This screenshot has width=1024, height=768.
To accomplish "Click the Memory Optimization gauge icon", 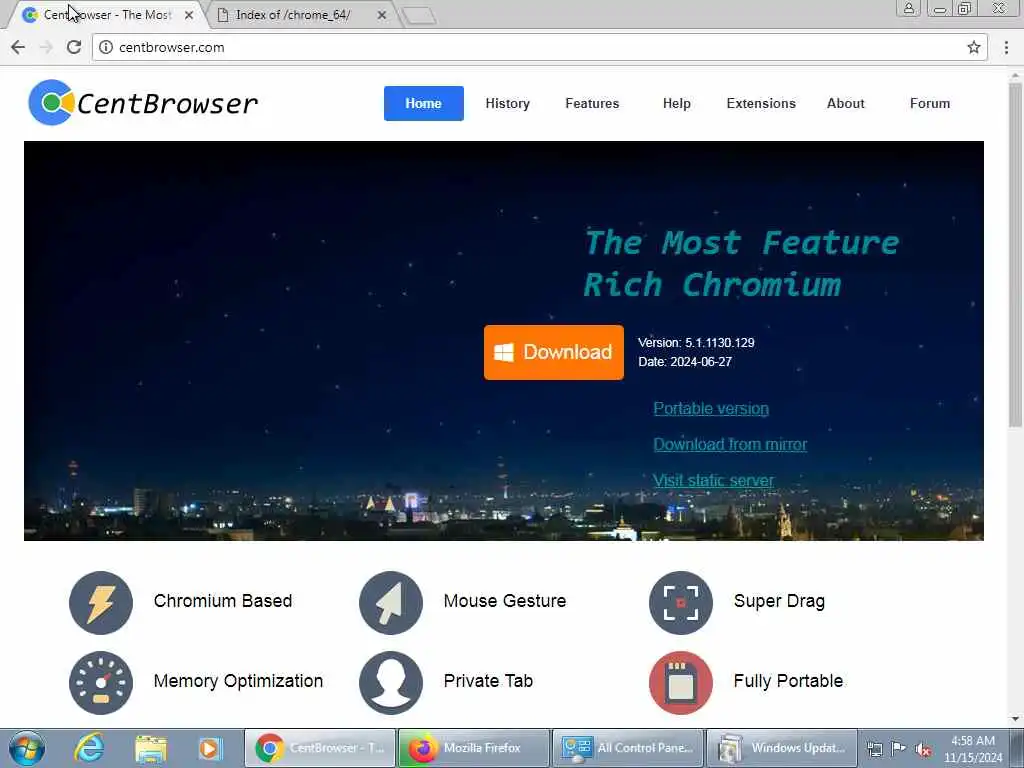I will tap(101, 682).
